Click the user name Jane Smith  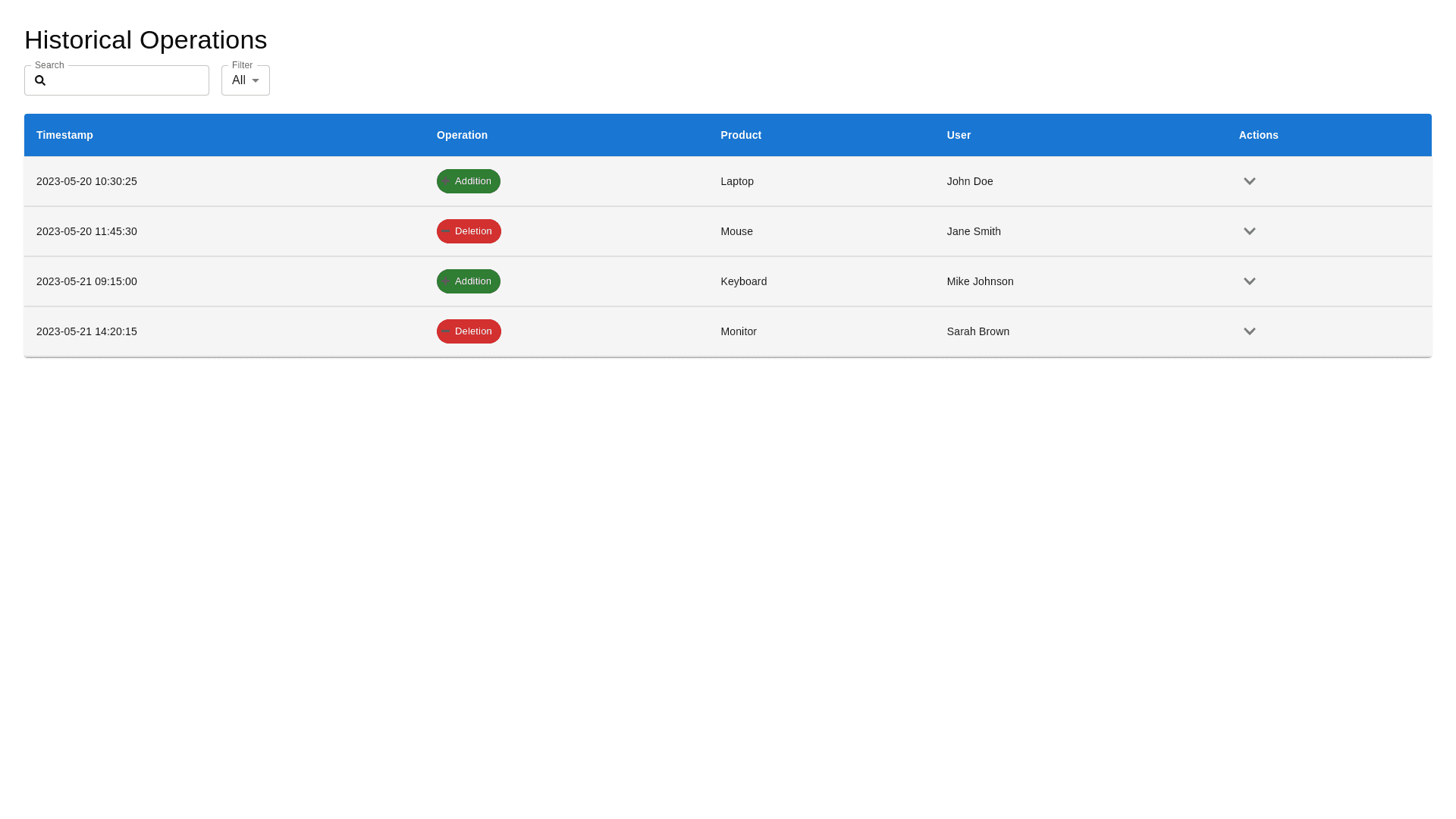coord(973,231)
